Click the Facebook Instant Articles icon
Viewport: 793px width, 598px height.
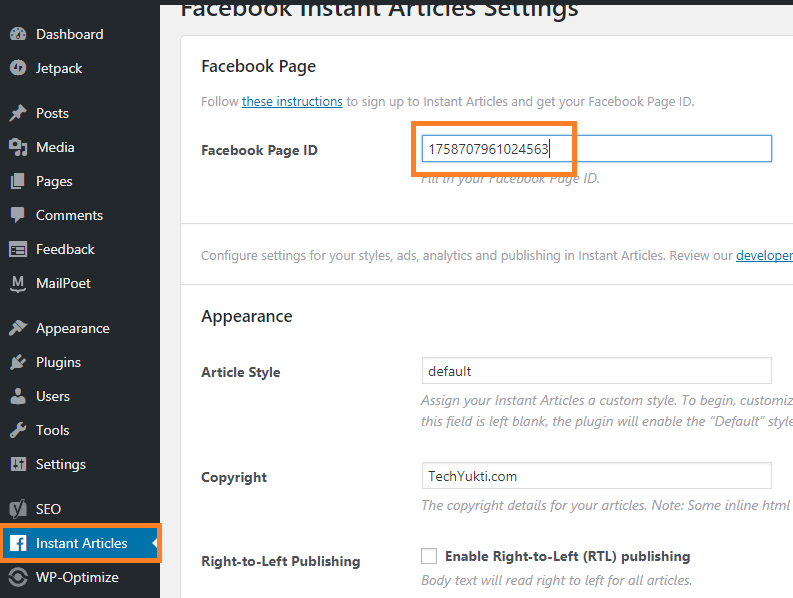pyautogui.click(x=18, y=543)
